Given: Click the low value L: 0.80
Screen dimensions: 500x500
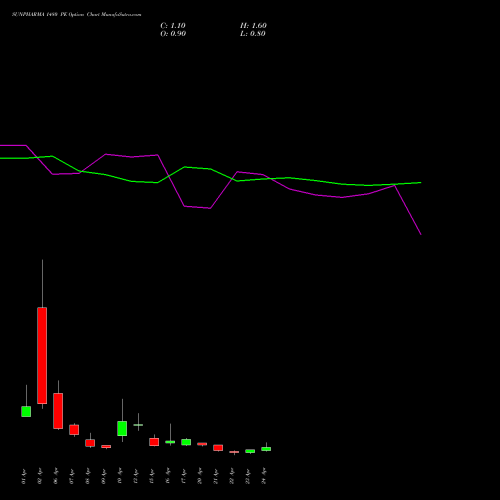Looking at the screenshot, I should [253, 34].
